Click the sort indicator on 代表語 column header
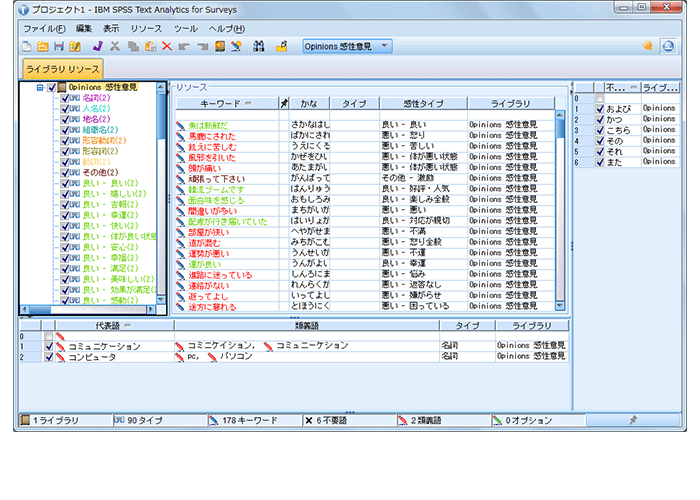This screenshot has width=700, height=500. coord(128,325)
